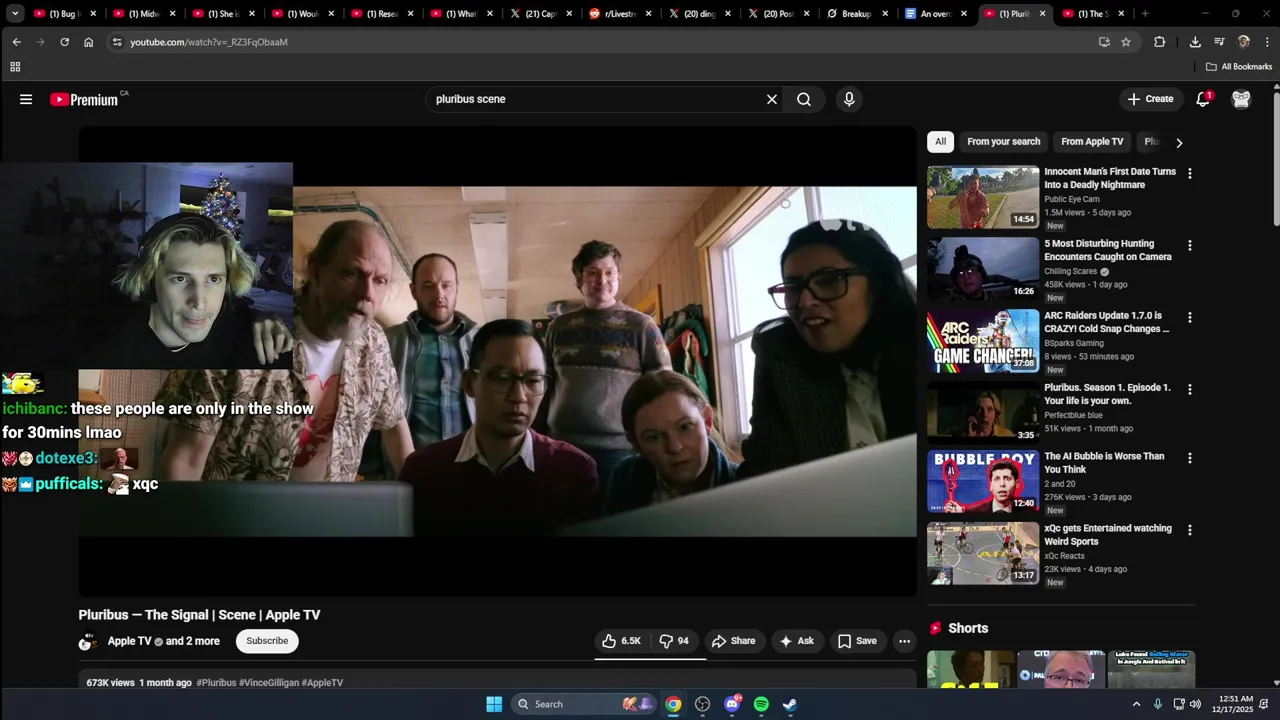1280x720 pixels.
Task: Open Chrome home page button
Action: [x=88, y=42]
